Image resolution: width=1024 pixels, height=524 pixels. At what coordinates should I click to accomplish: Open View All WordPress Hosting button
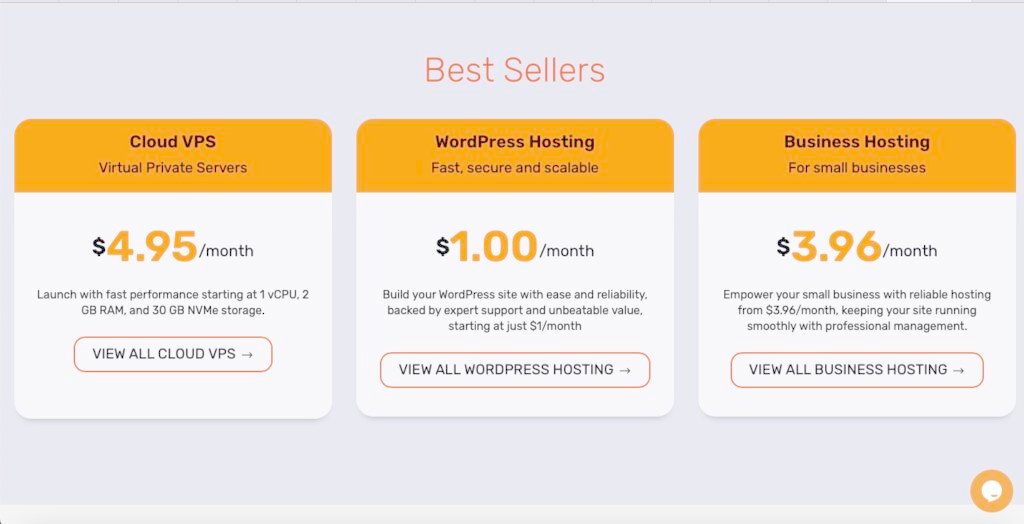coord(515,370)
